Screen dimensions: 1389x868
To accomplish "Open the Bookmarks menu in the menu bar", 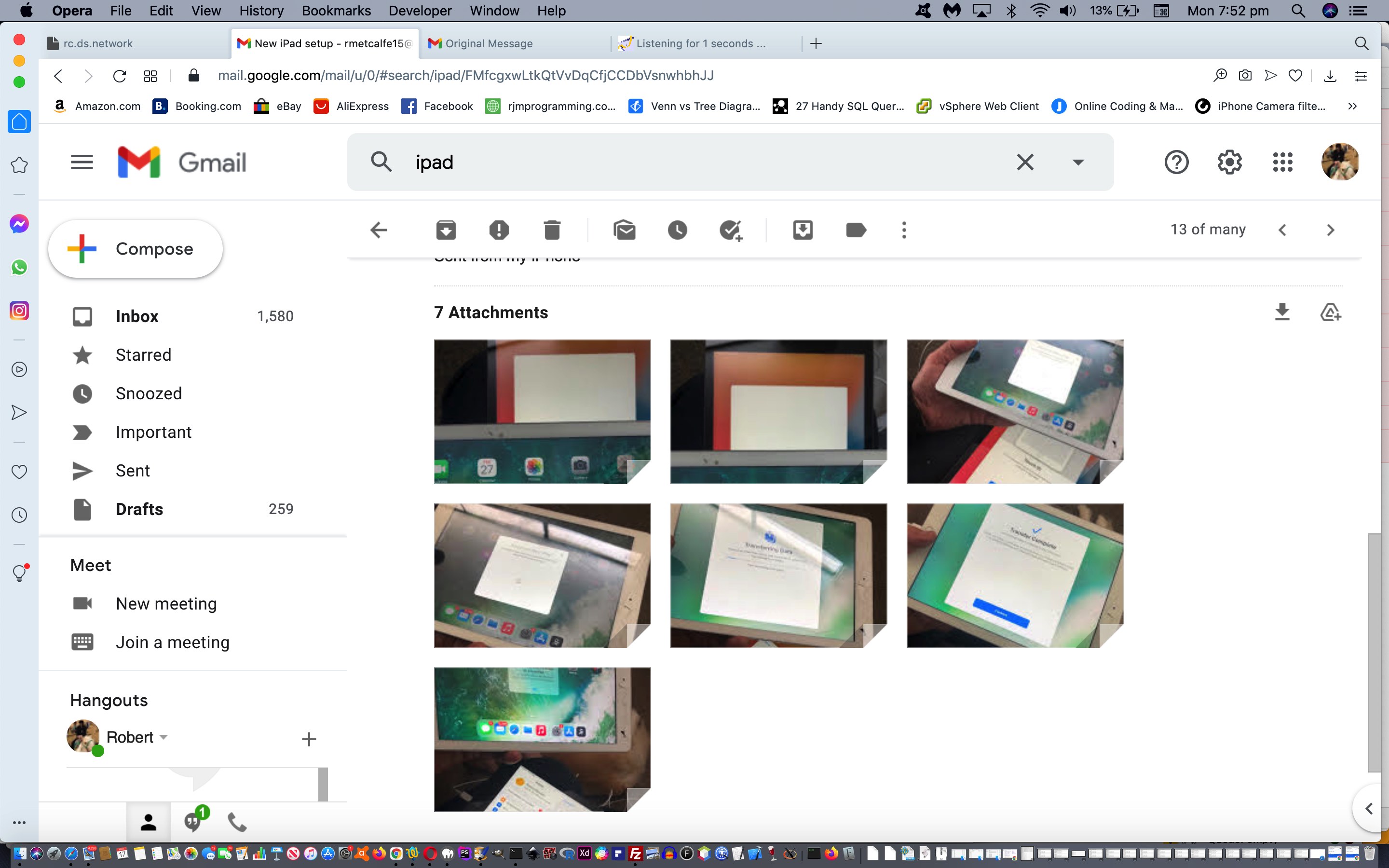I will point(336,10).
